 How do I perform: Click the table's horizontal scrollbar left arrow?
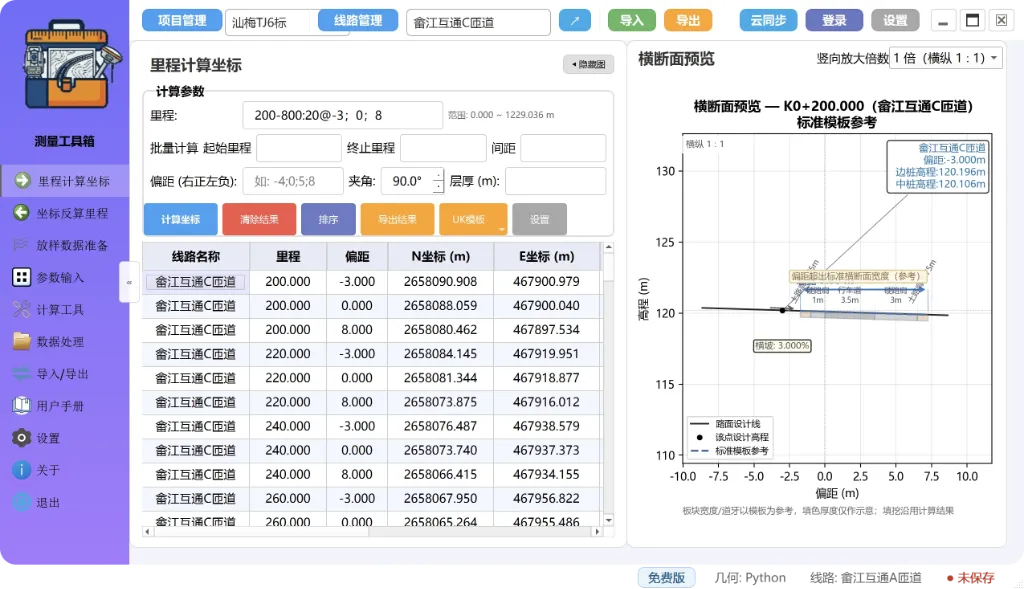tap(148, 532)
